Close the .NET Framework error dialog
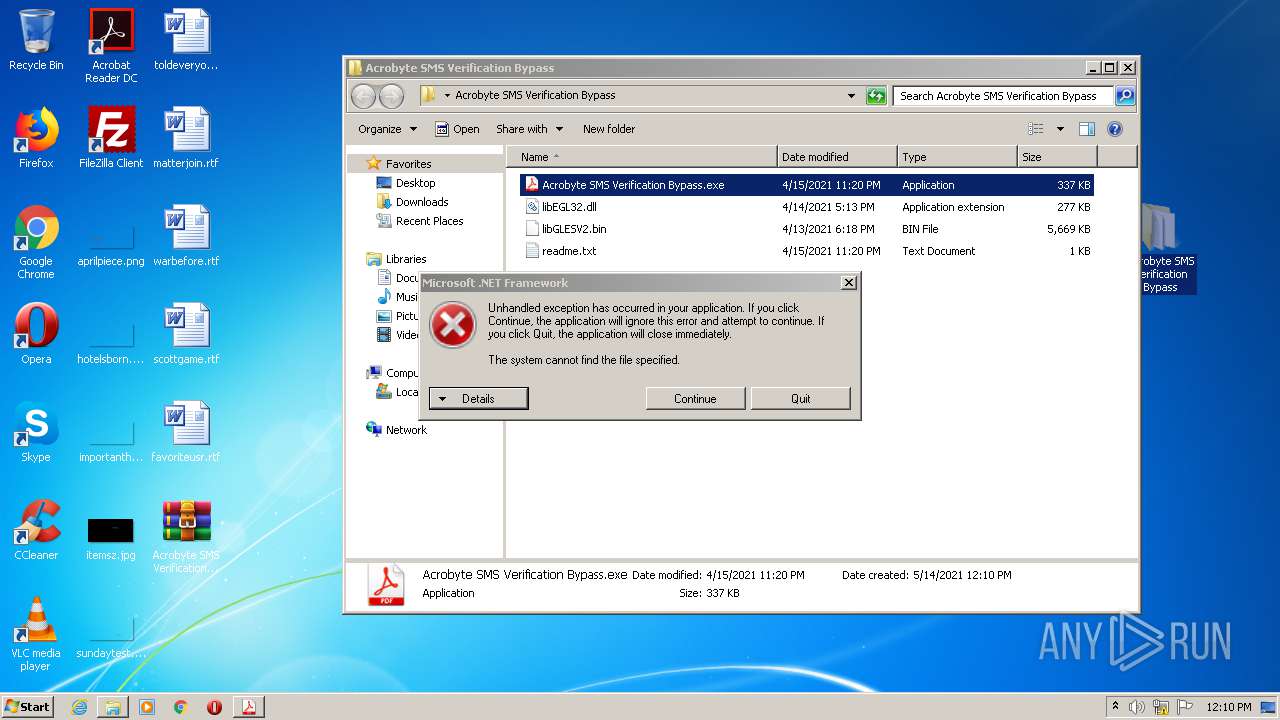Screen dimensions: 1280x720 tap(849, 283)
